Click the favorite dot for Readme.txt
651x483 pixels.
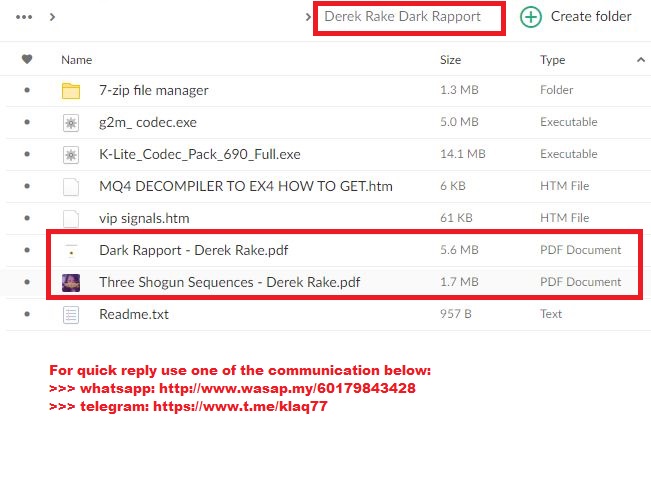click(27, 314)
